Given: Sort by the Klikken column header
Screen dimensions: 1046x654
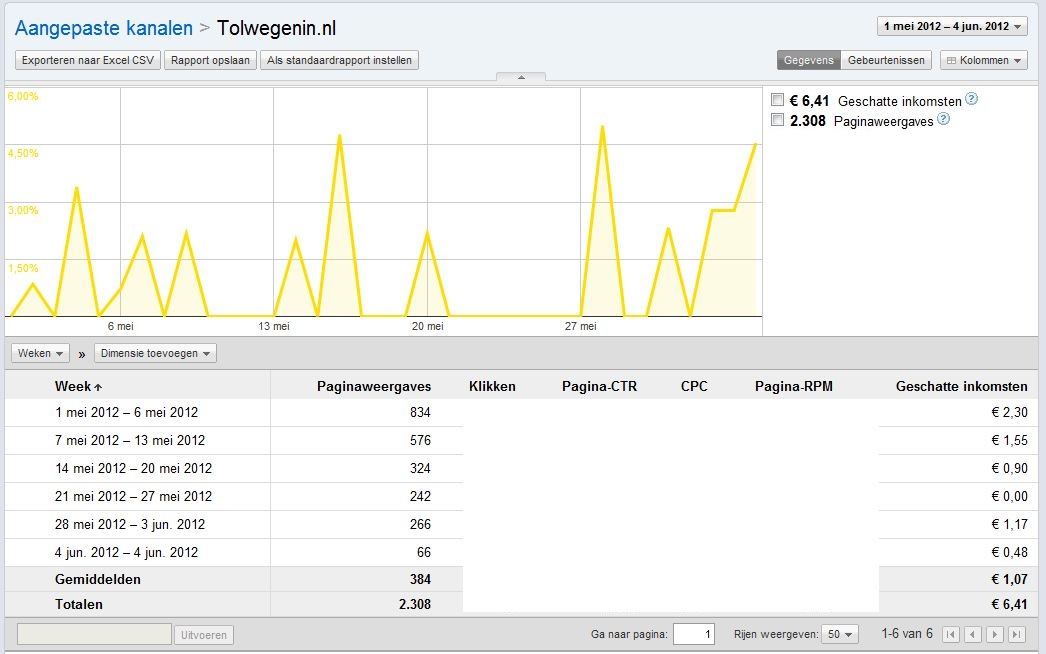Looking at the screenshot, I should (x=492, y=386).
